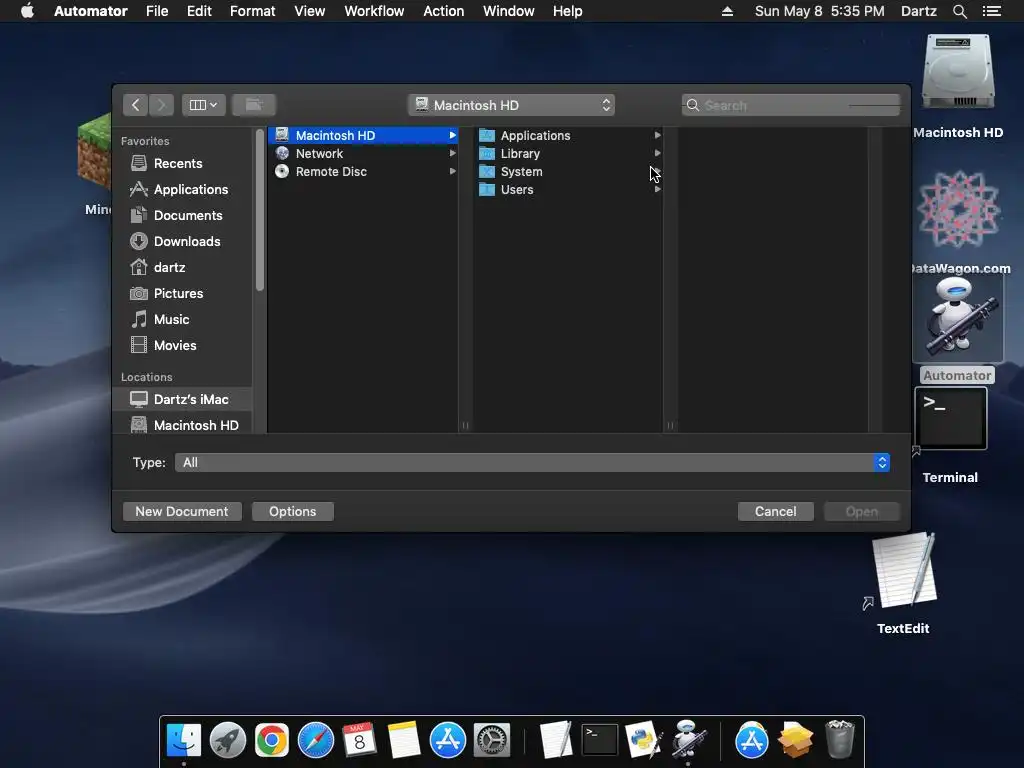1024x768 pixels.
Task: Open the Apple menu
Action: pos(27,11)
